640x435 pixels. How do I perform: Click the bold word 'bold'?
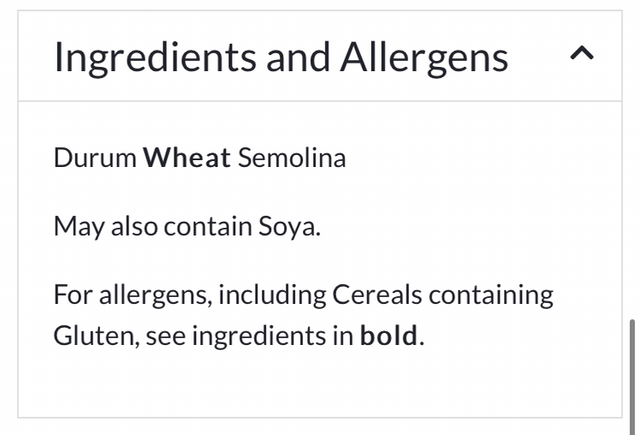pyautogui.click(x=389, y=335)
